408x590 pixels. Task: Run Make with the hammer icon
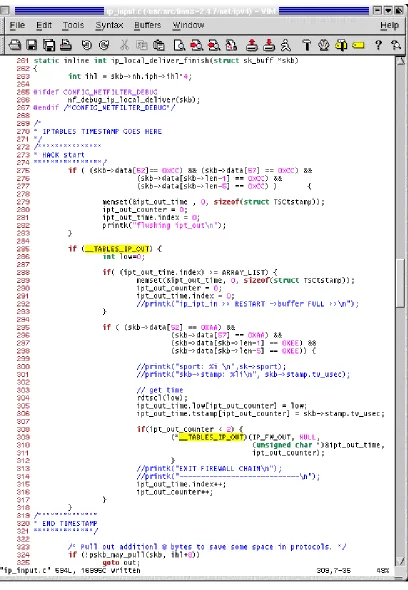click(307, 45)
